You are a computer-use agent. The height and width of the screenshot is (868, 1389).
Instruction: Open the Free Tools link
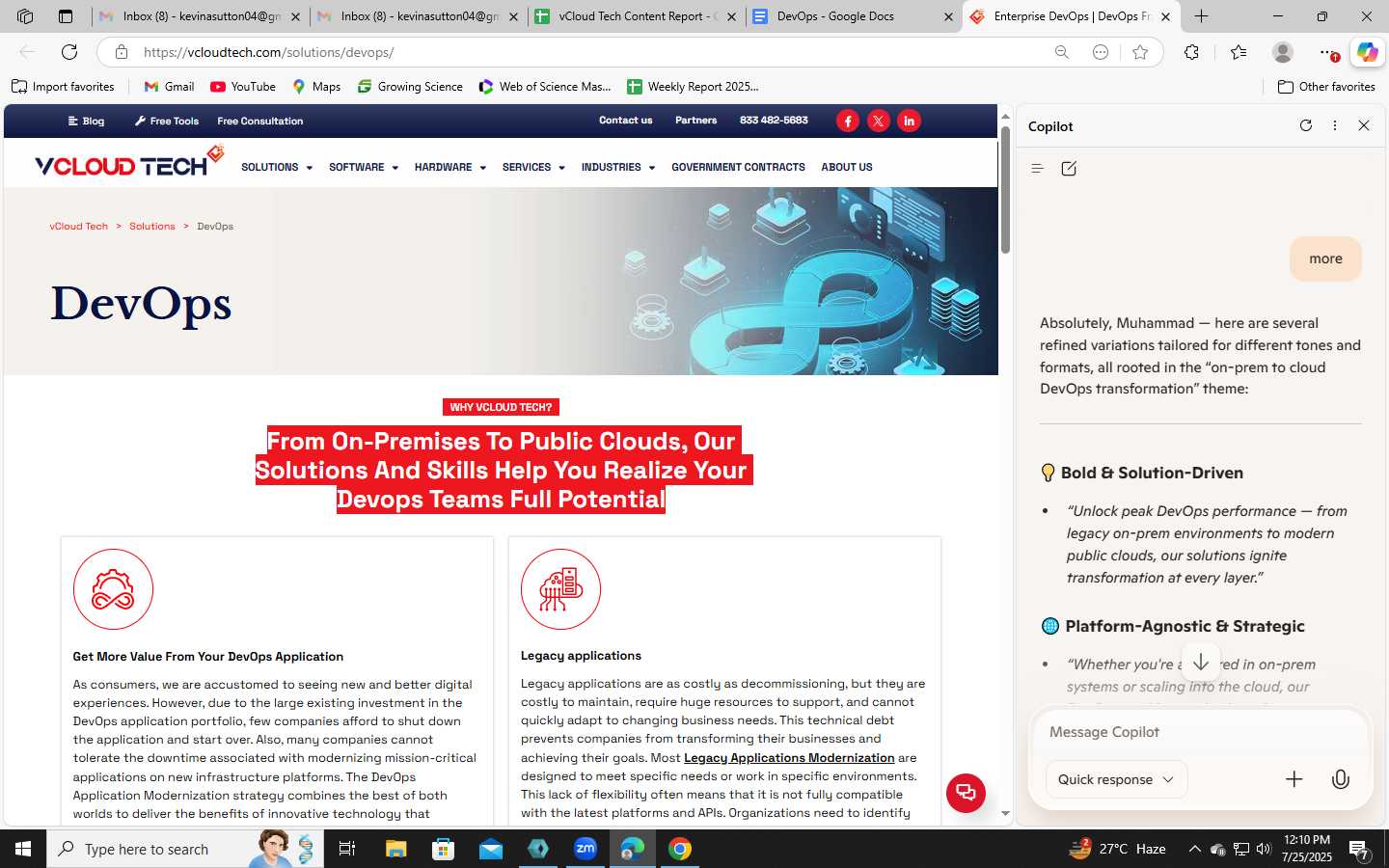[167, 121]
